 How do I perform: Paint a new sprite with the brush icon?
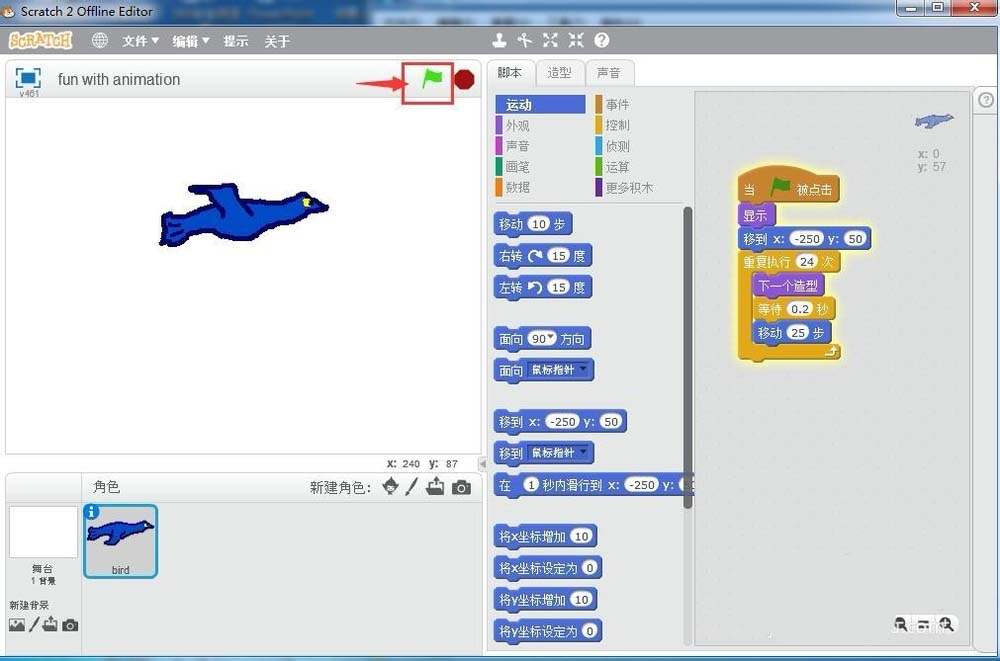point(412,486)
